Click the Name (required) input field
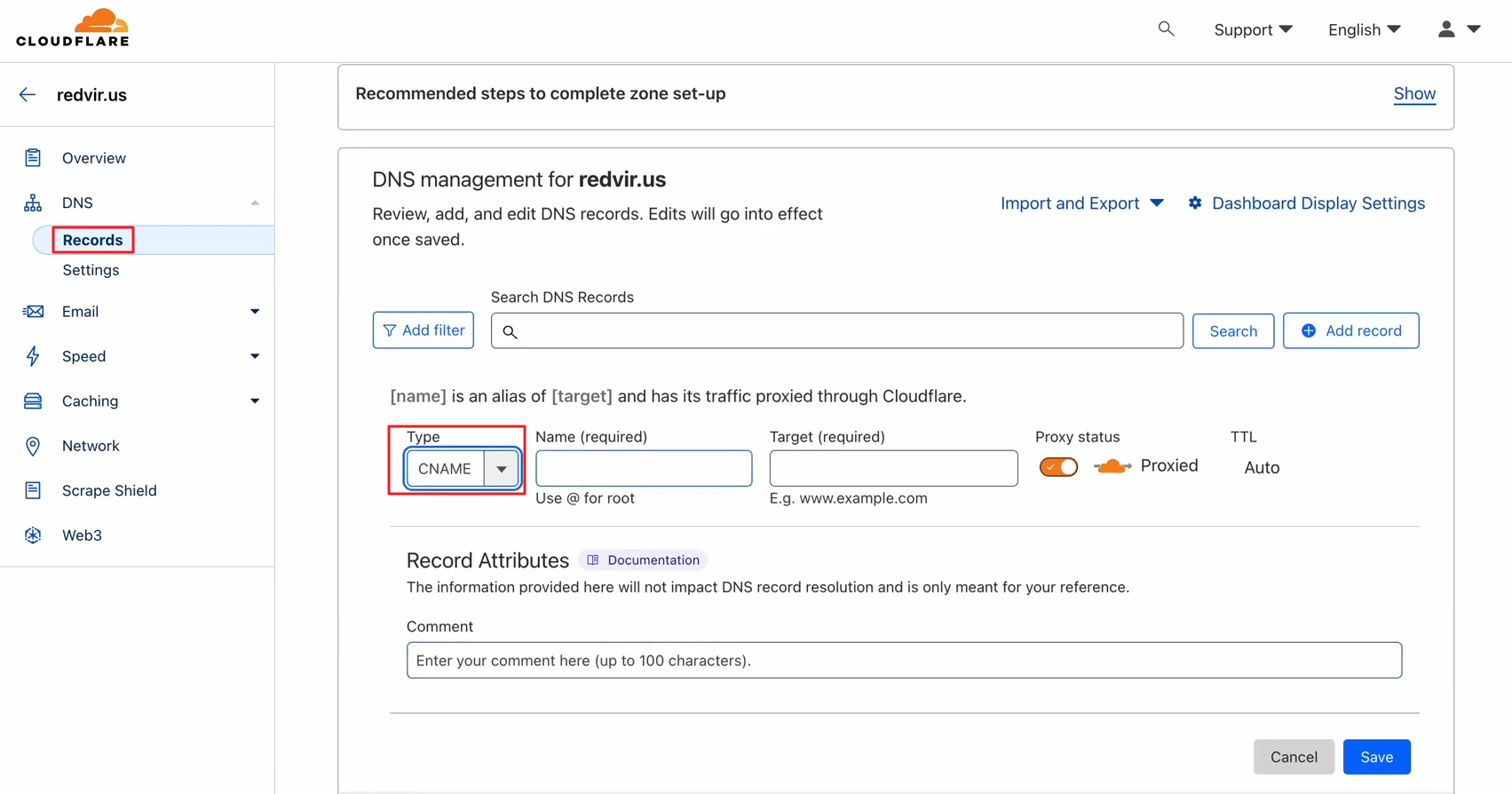This screenshot has height=794, width=1512. click(x=644, y=468)
